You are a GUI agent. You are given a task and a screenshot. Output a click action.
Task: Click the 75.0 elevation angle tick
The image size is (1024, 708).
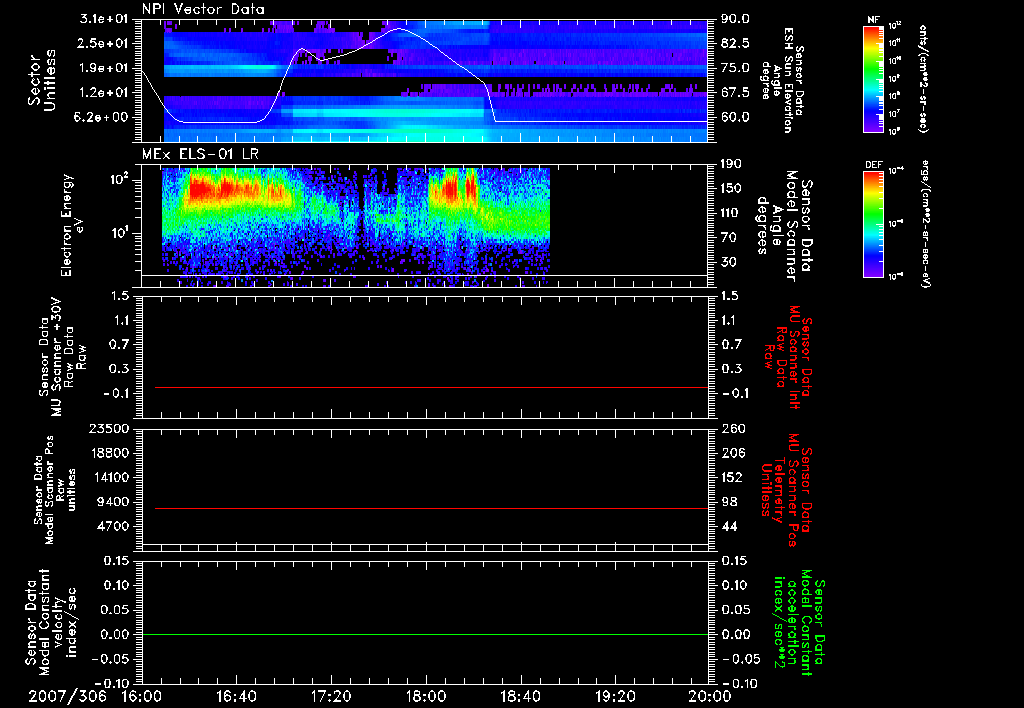735,68
